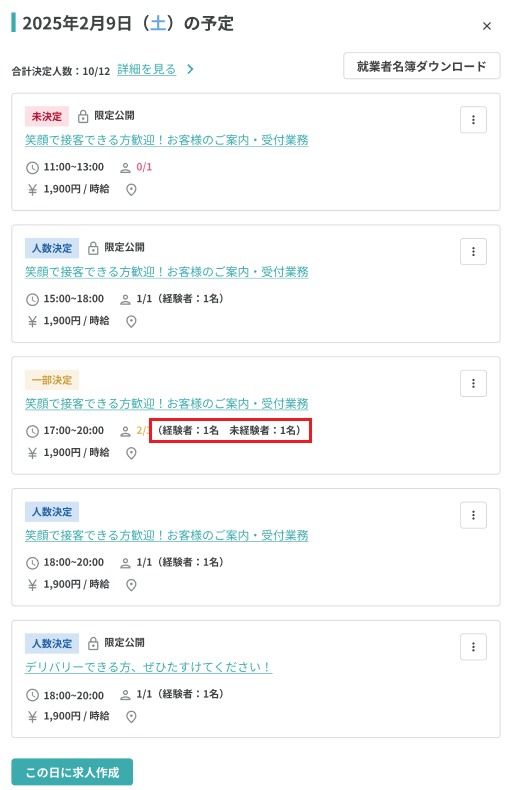
Task: Open 詳細を見る link for total headcount
Action: coord(147,69)
